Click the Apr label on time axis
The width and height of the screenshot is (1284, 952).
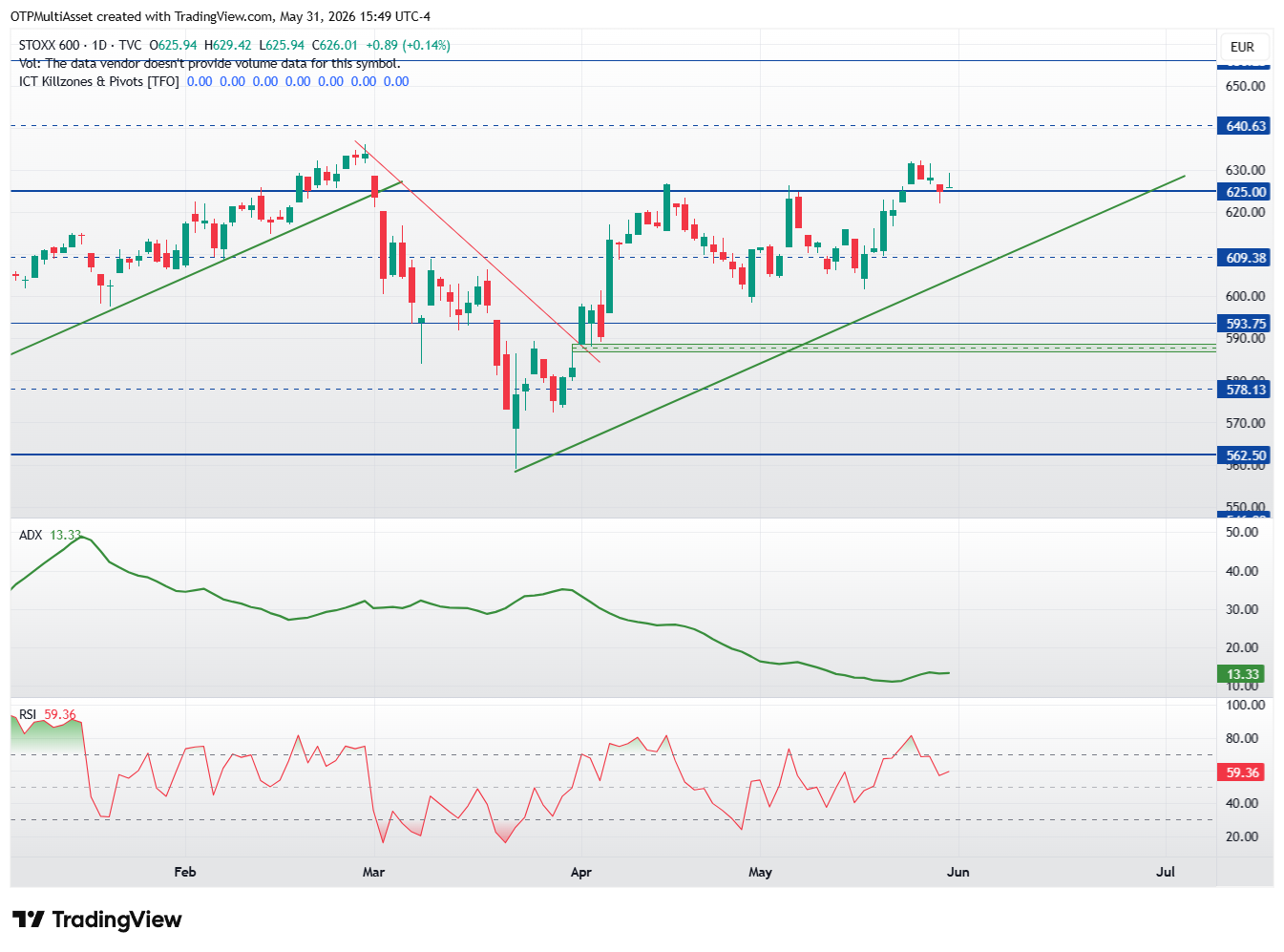pos(580,872)
